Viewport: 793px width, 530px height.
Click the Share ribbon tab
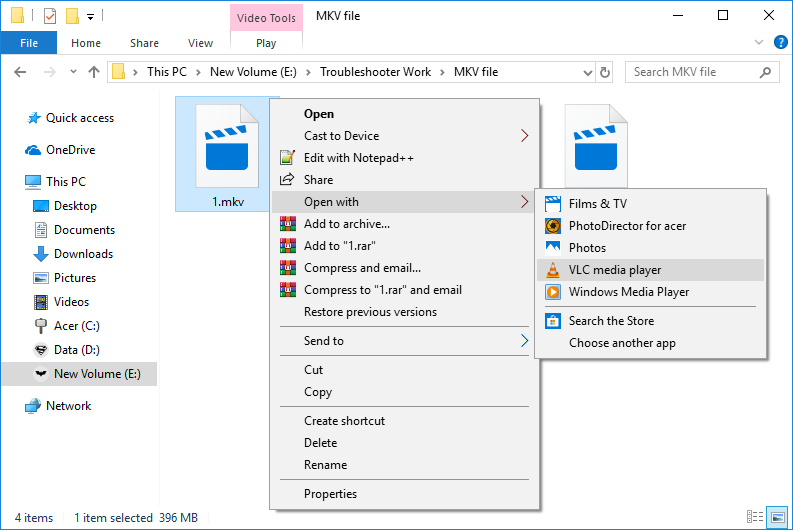click(144, 43)
